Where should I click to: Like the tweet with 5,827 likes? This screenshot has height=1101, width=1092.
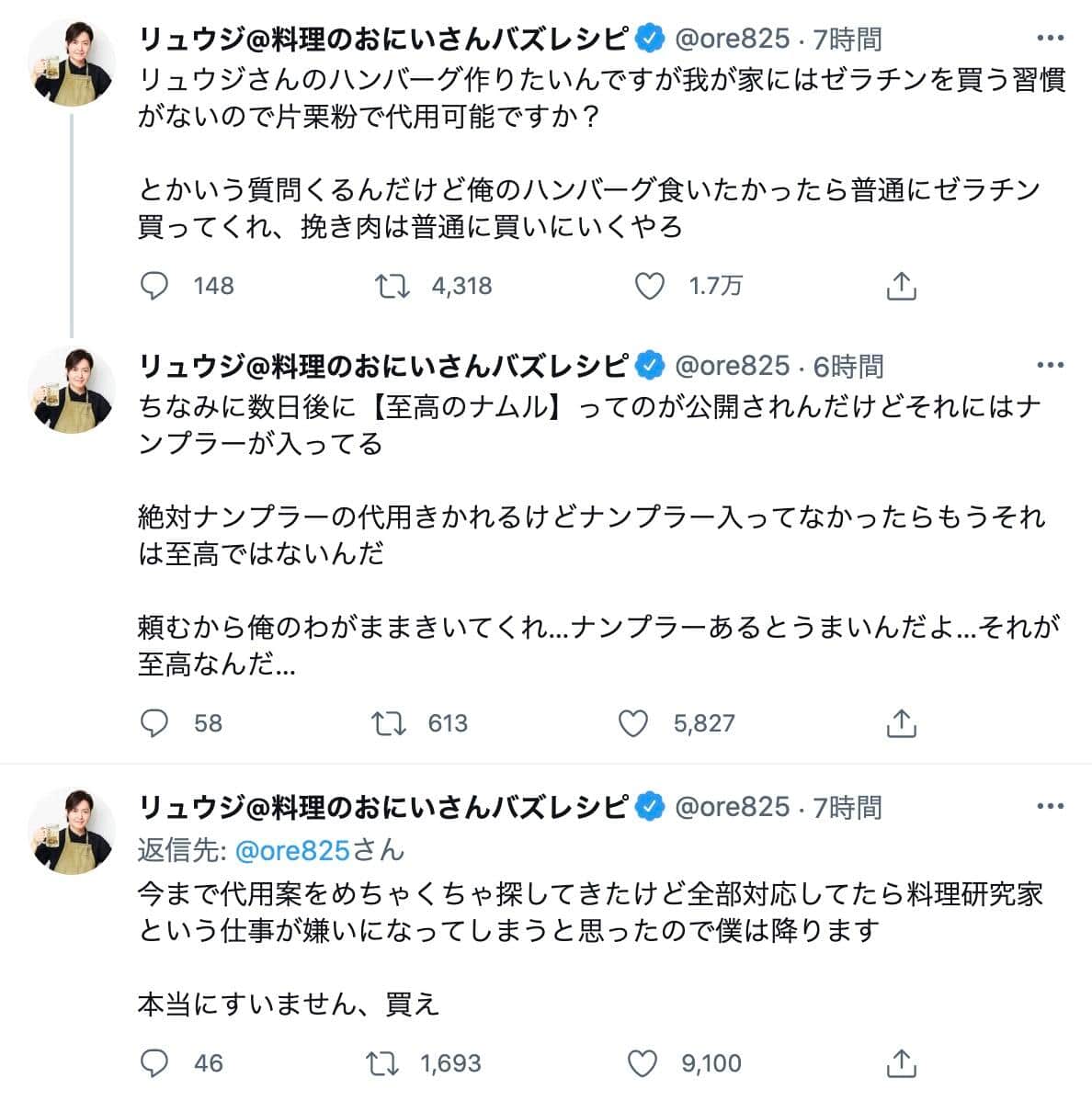(633, 723)
